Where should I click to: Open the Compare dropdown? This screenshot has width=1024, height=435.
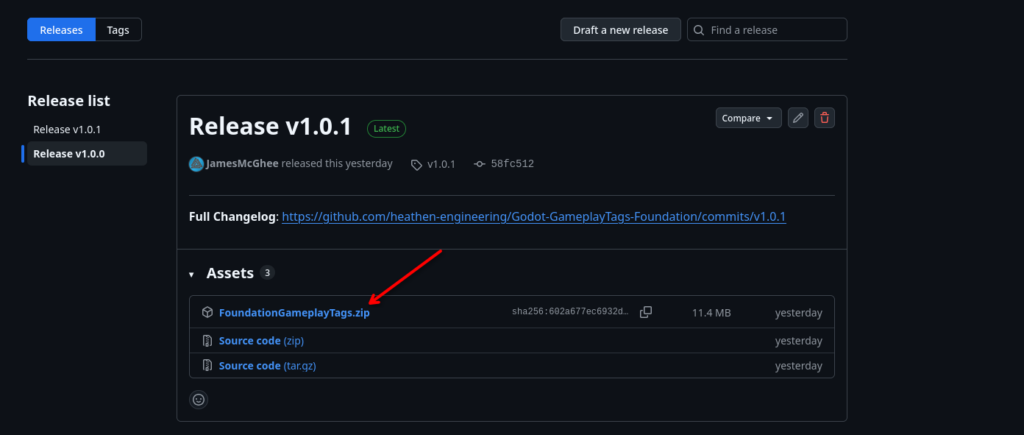tap(748, 118)
